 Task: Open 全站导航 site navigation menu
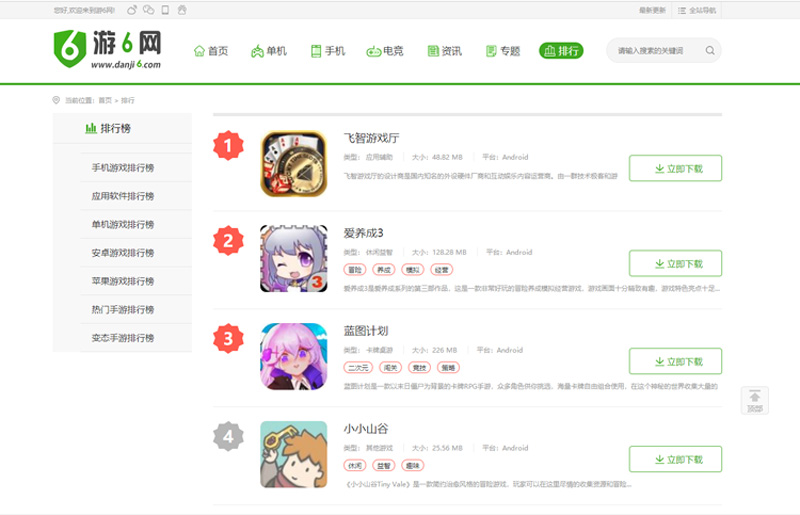[697, 10]
